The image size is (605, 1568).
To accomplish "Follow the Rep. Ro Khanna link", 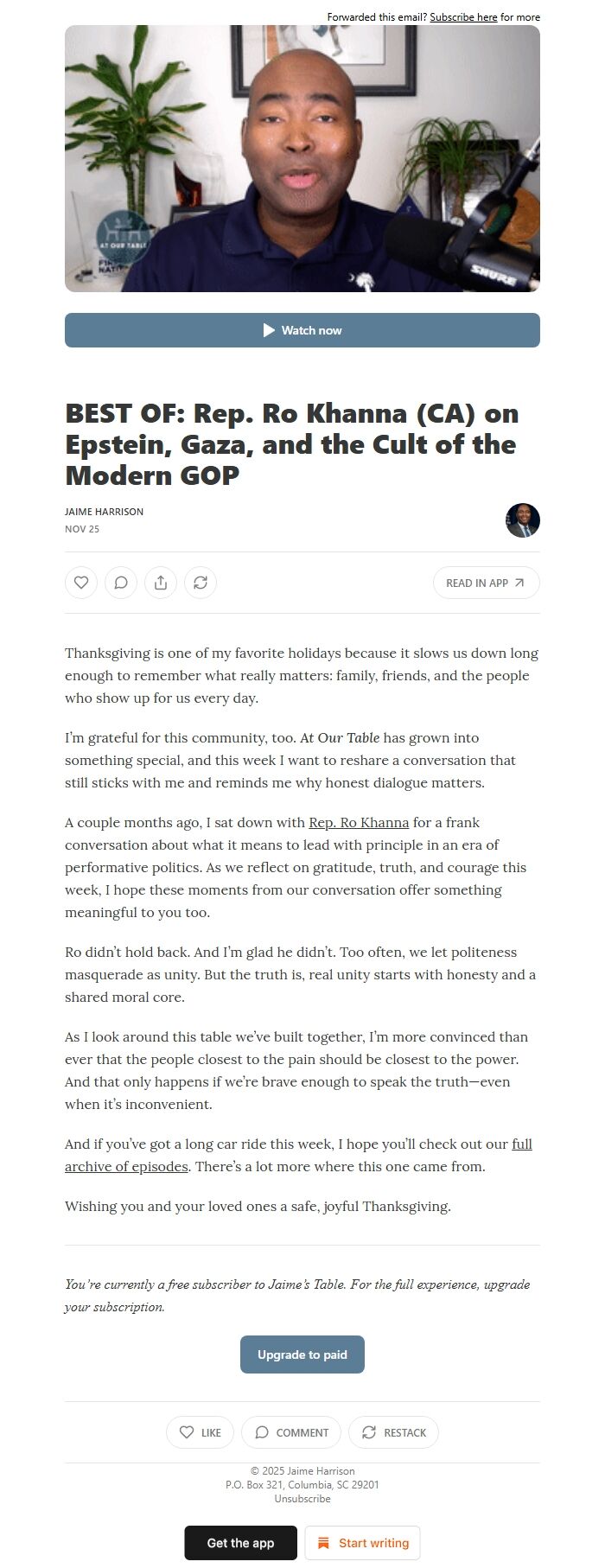I will pyautogui.click(x=358, y=822).
